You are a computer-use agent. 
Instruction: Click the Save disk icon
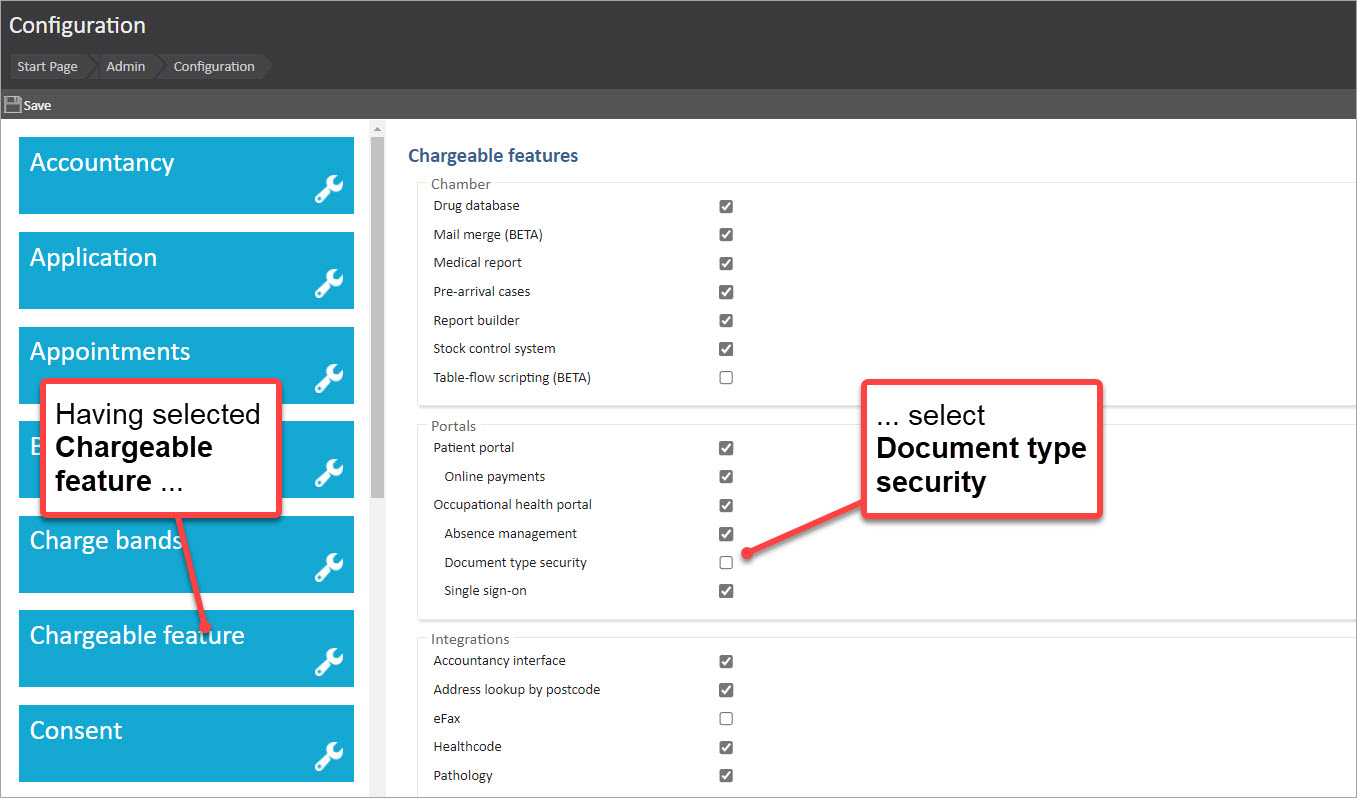[x=13, y=105]
